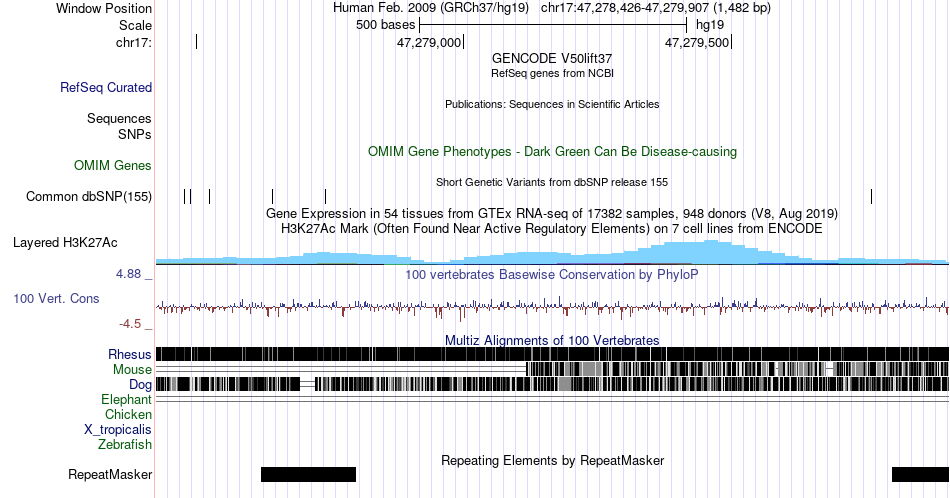Click the Elephant species label
Viewport: 950px width, 498px height.
(x=127, y=399)
